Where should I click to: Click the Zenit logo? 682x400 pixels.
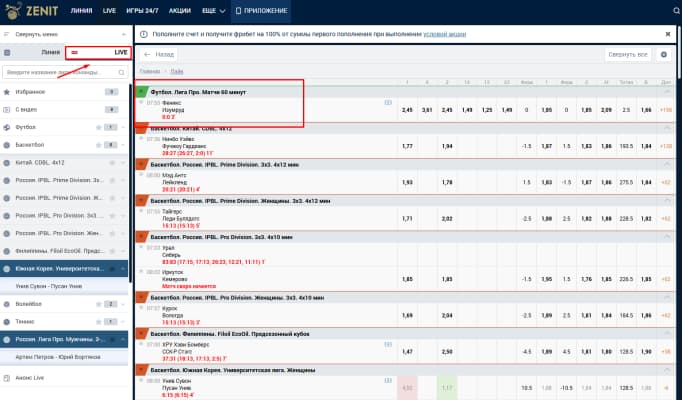[x=31, y=10]
